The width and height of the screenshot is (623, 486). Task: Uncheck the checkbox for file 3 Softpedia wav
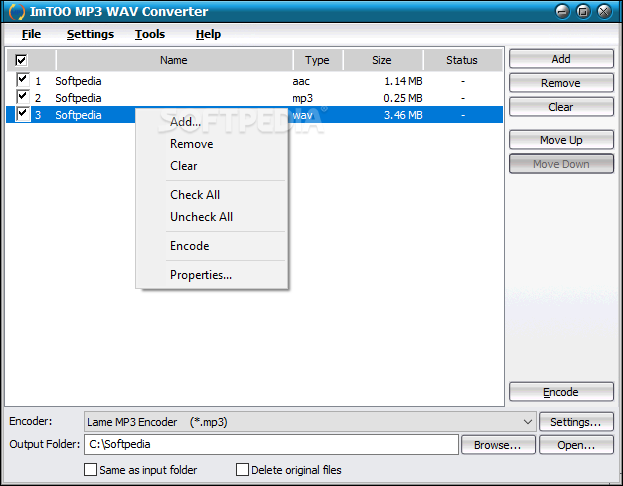(x=23, y=114)
